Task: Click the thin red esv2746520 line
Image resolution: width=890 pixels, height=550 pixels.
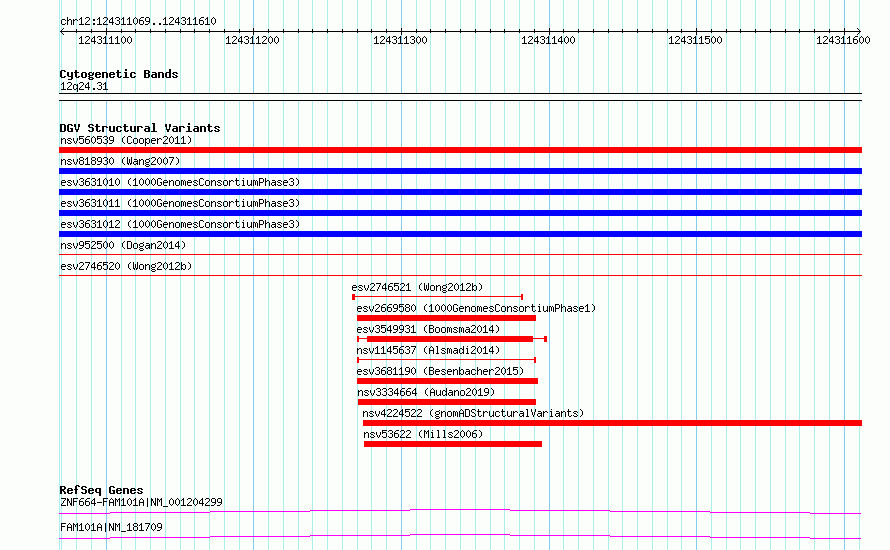Action: click(x=460, y=276)
